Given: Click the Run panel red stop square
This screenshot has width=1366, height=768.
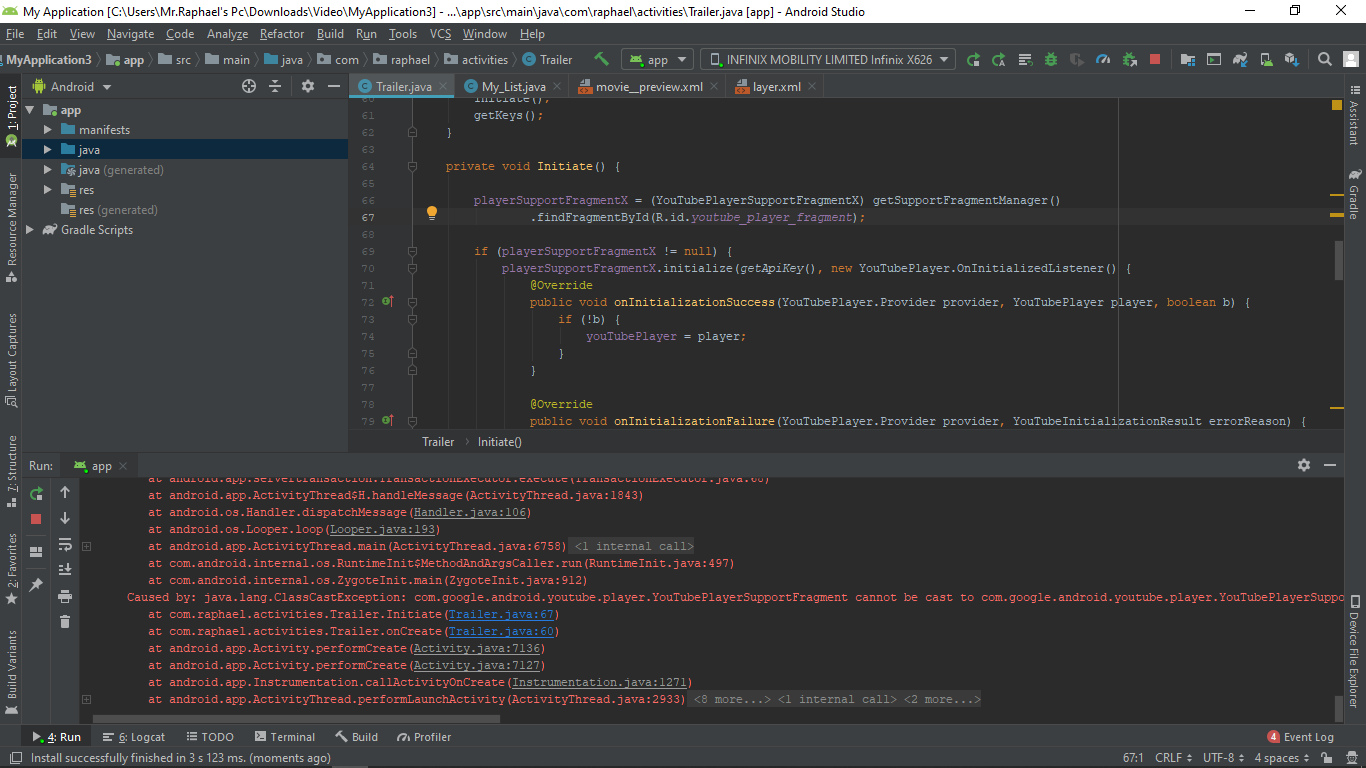Looking at the screenshot, I should (x=36, y=519).
